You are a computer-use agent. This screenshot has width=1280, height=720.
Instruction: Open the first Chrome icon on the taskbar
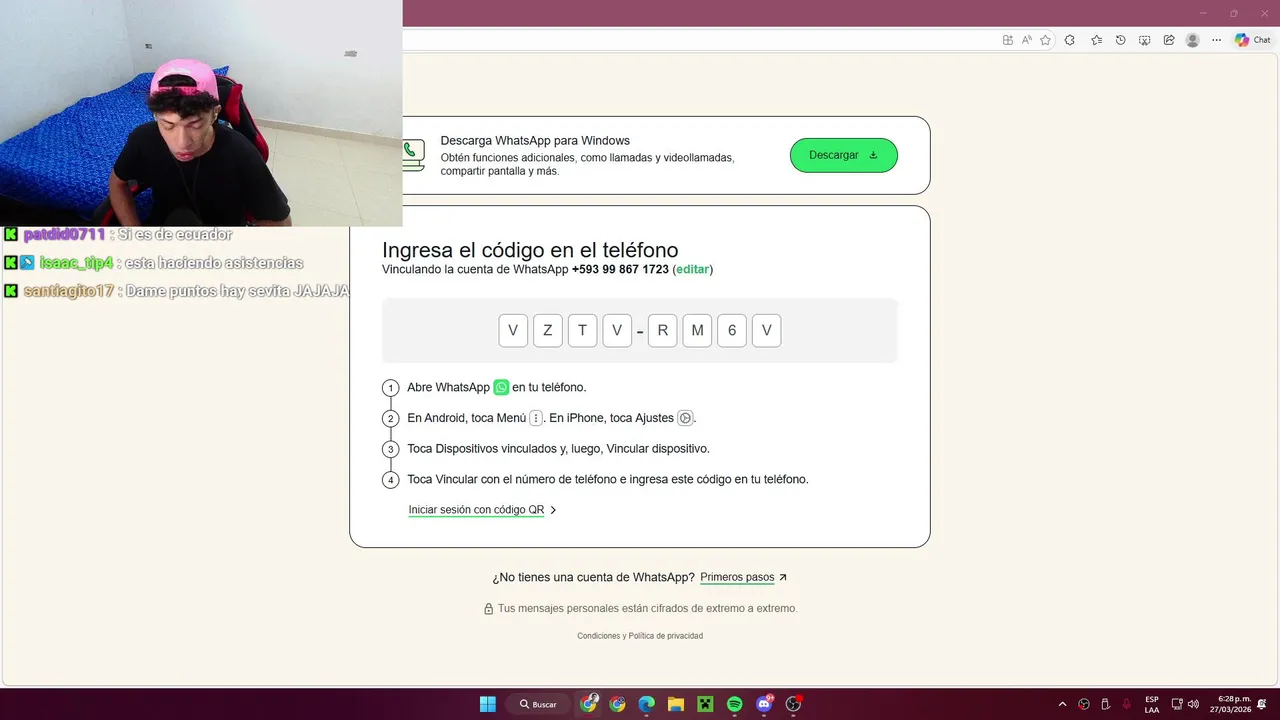pos(589,704)
